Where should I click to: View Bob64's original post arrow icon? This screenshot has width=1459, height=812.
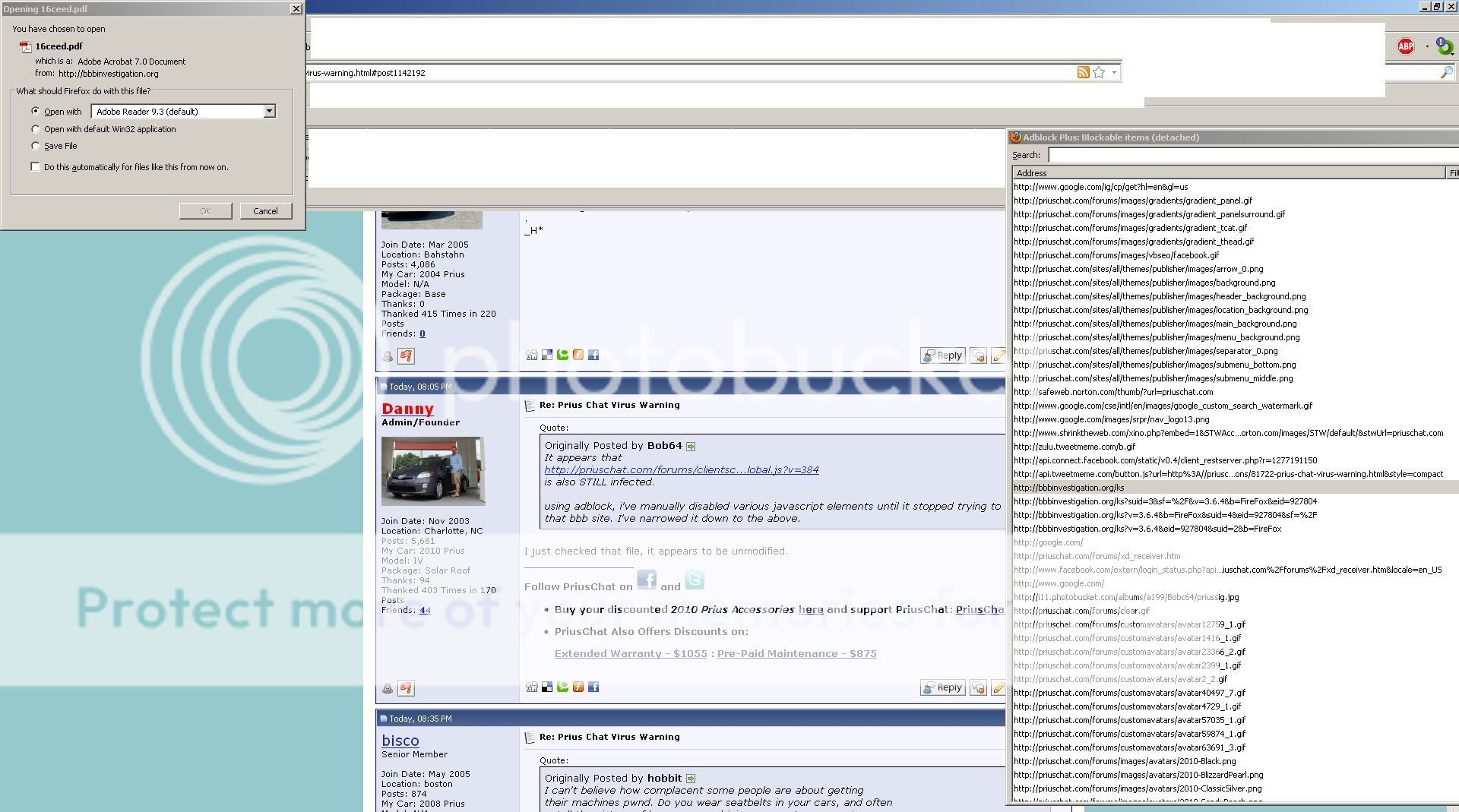pos(691,446)
